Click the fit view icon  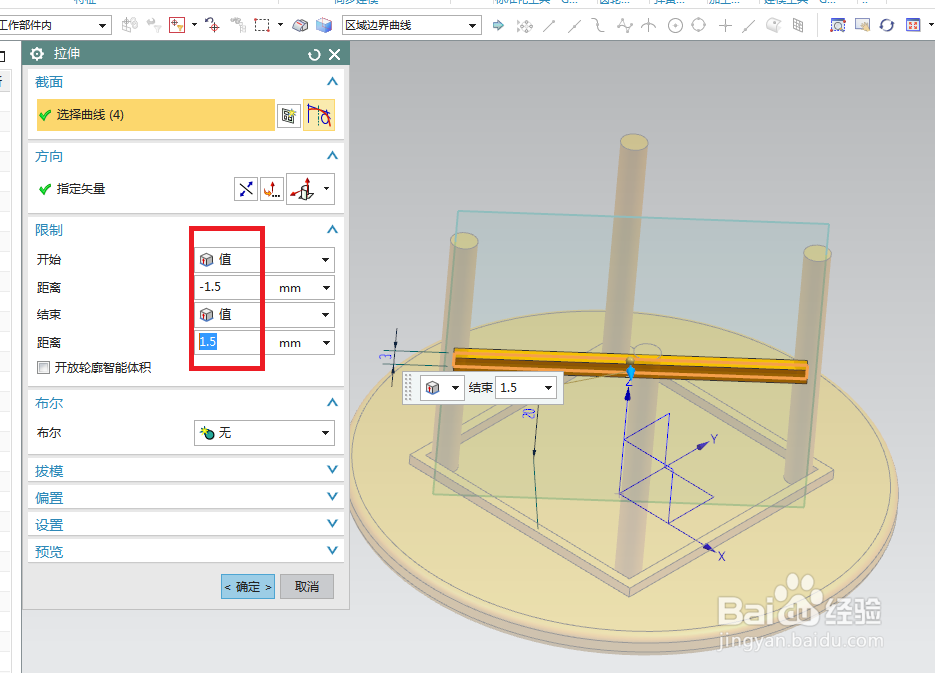click(912, 26)
